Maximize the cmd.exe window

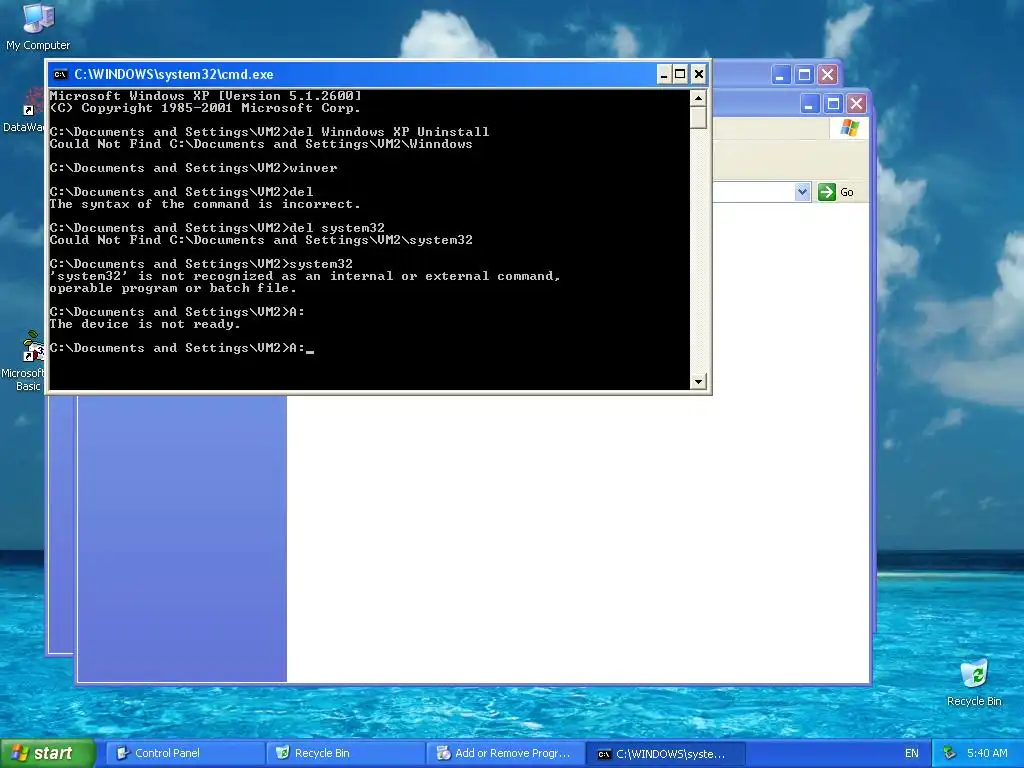click(x=680, y=74)
